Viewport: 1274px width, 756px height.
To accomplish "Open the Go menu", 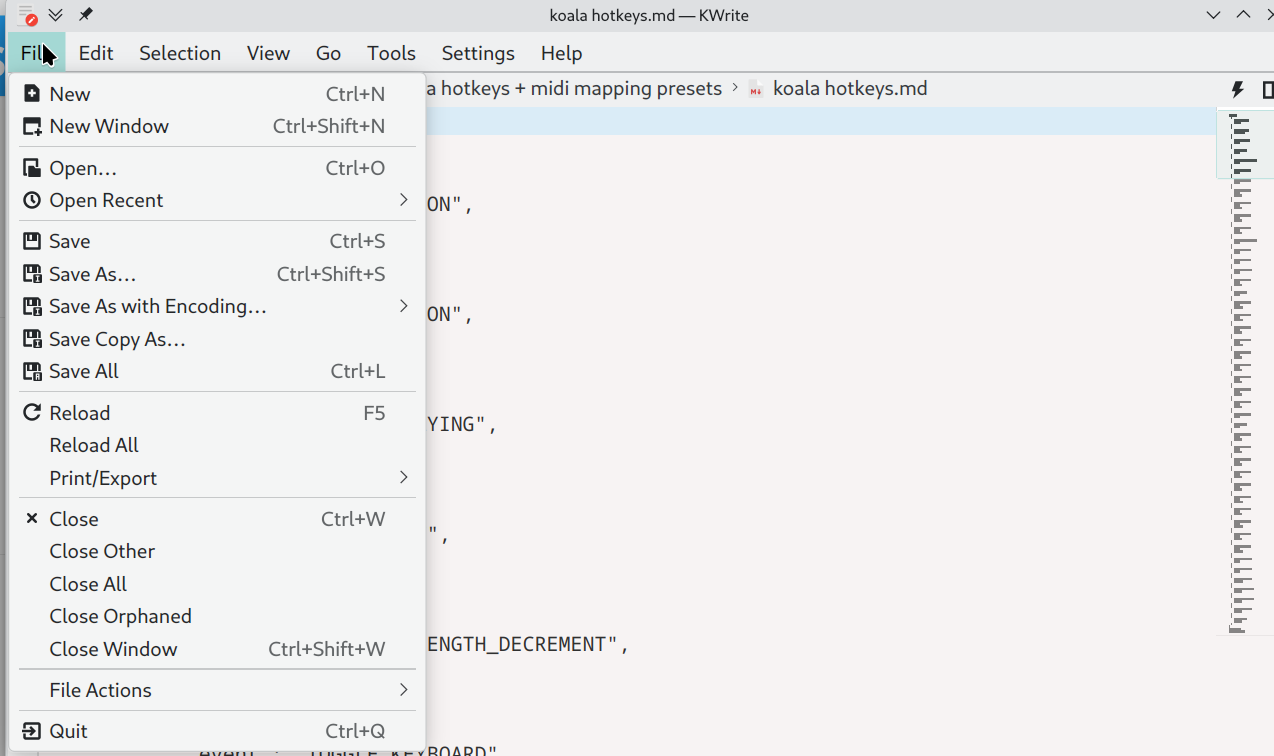I will pos(328,53).
